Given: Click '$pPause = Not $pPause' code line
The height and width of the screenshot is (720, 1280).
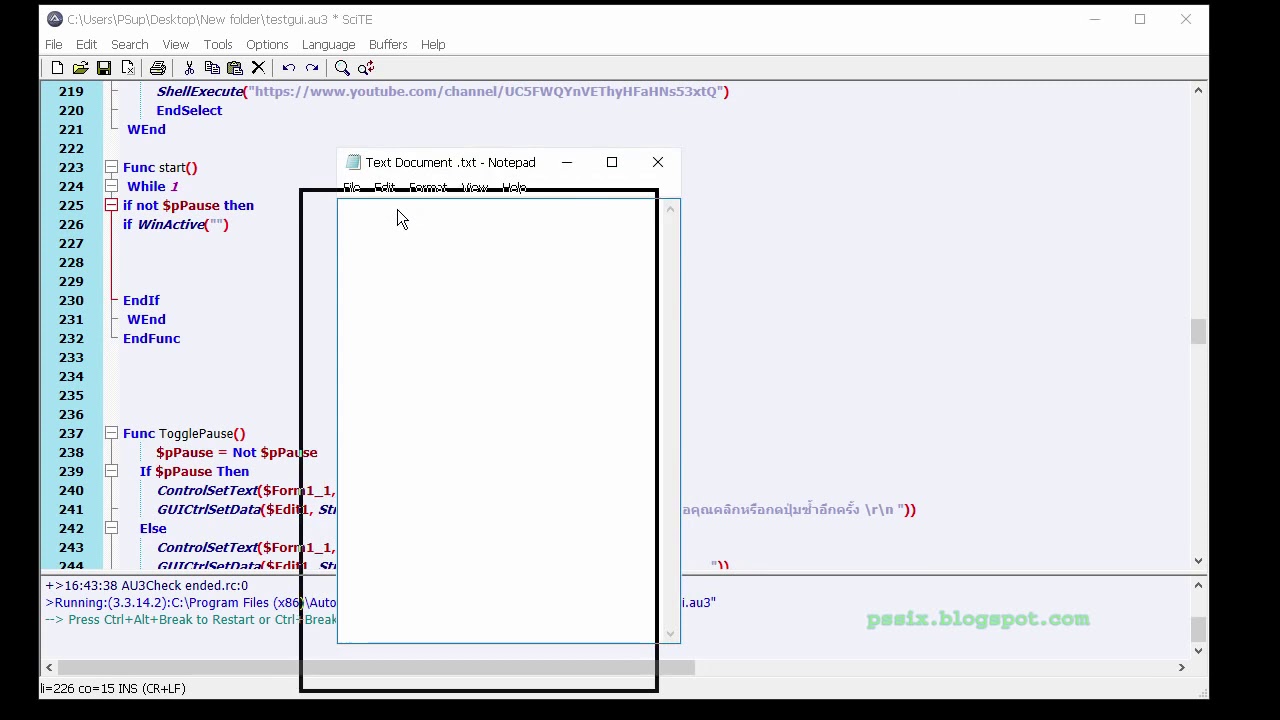Looking at the screenshot, I should tap(237, 452).
